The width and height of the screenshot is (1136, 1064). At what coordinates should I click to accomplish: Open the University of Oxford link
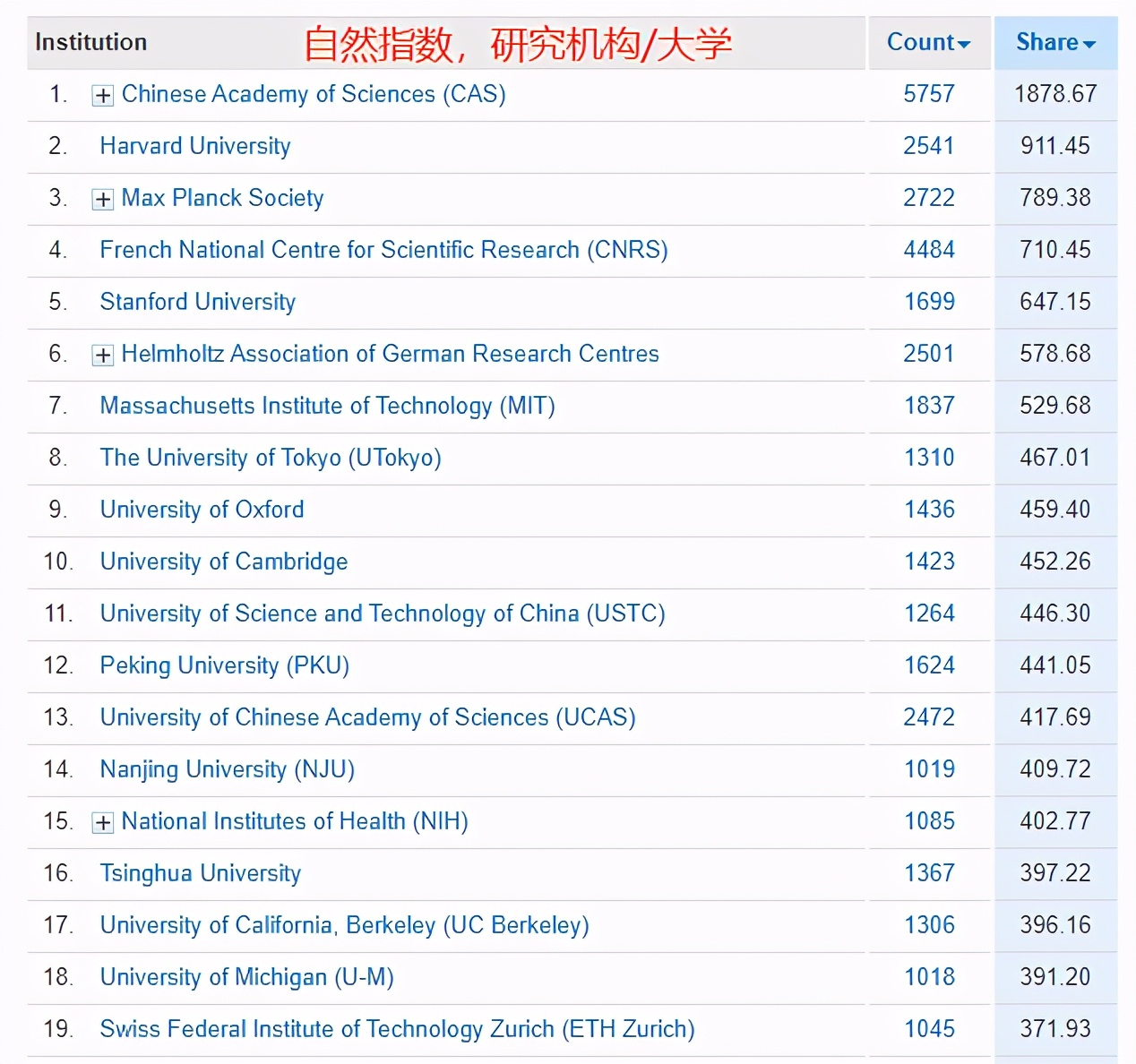click(x=202, y=510)
